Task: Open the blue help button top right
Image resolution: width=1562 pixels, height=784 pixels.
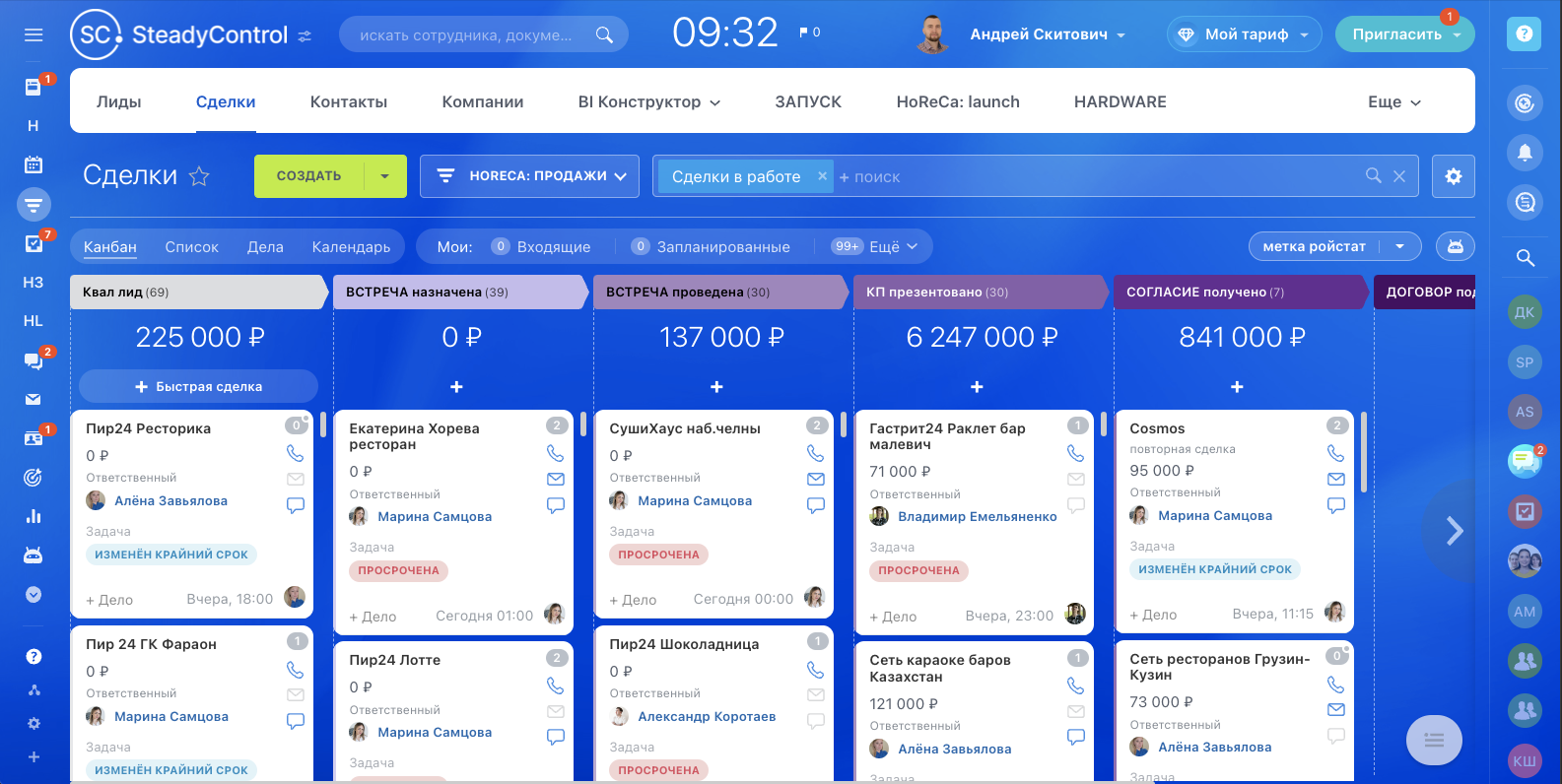Action: 1525,33
